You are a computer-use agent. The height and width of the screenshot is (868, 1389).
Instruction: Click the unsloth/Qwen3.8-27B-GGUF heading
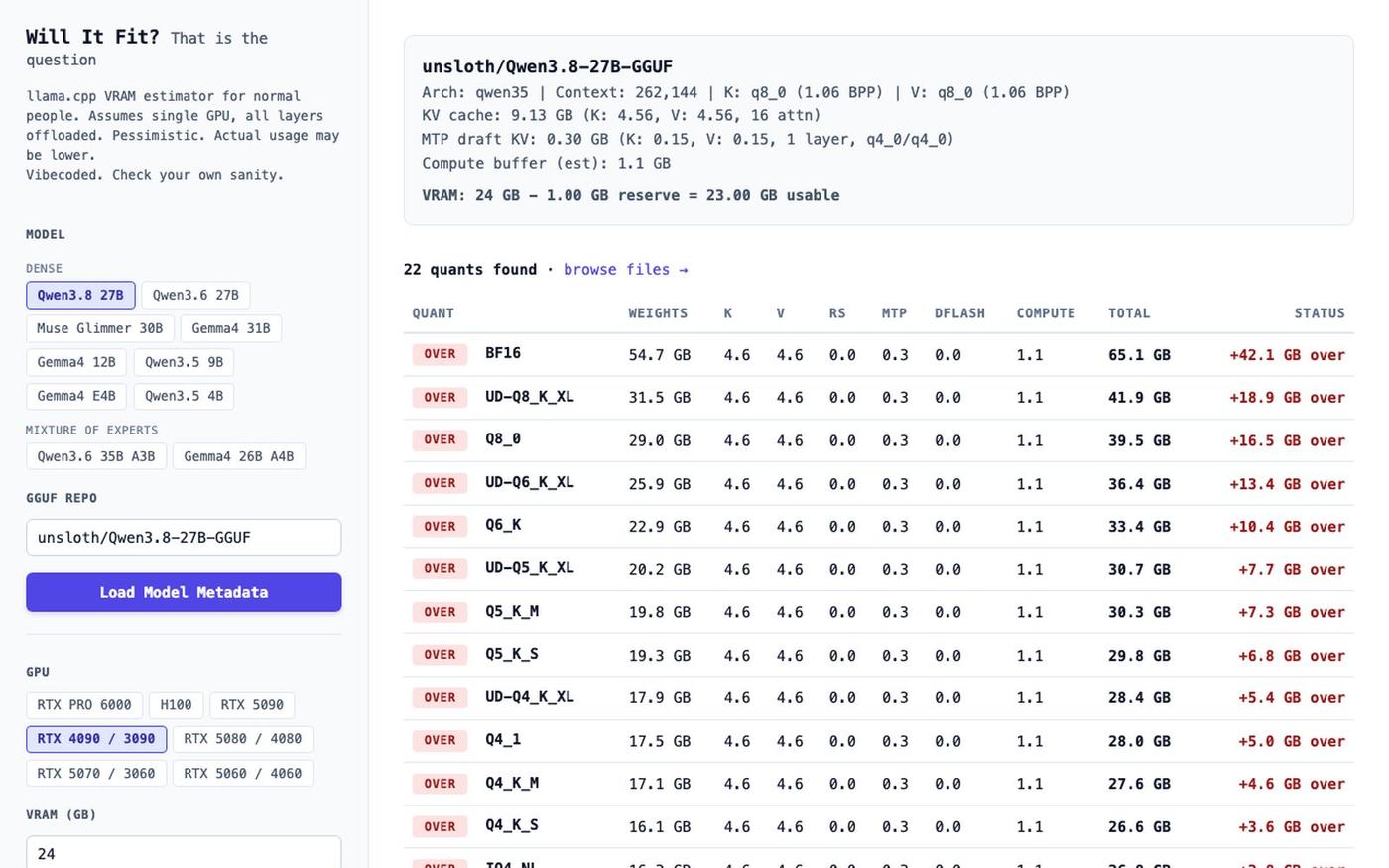(x=548, y=66)
